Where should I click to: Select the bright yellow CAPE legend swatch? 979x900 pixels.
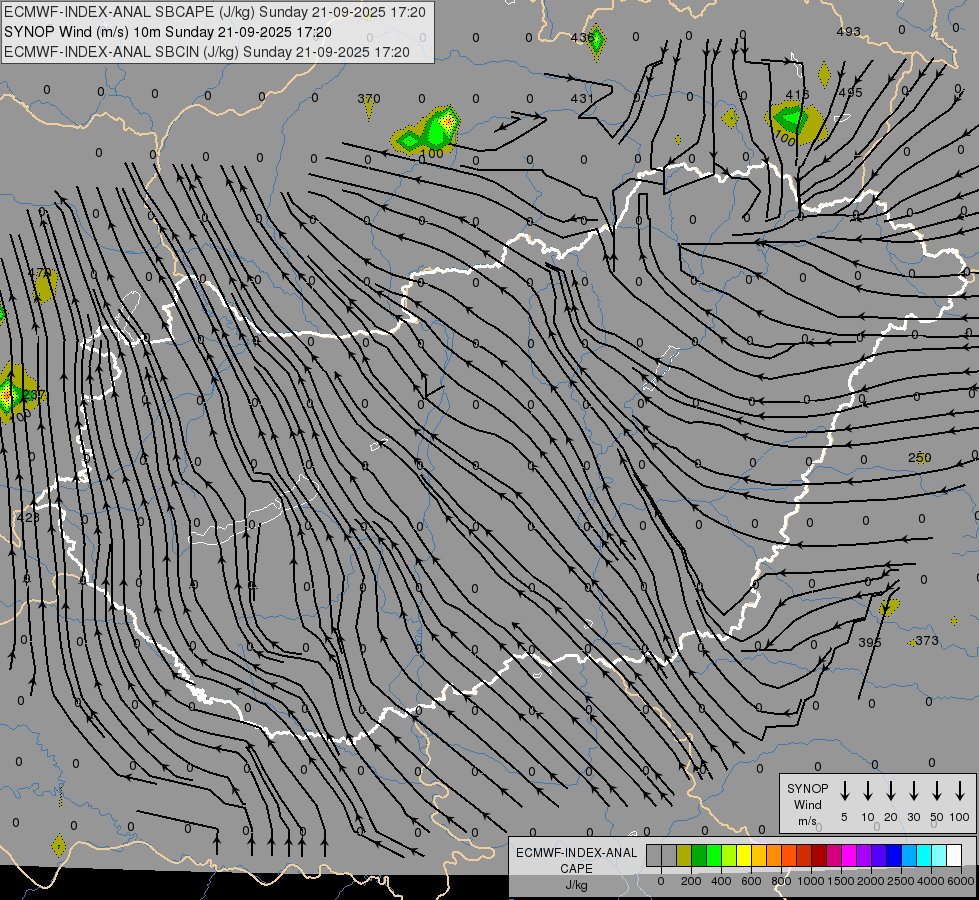pyautogui.click(x=744, y=856)
